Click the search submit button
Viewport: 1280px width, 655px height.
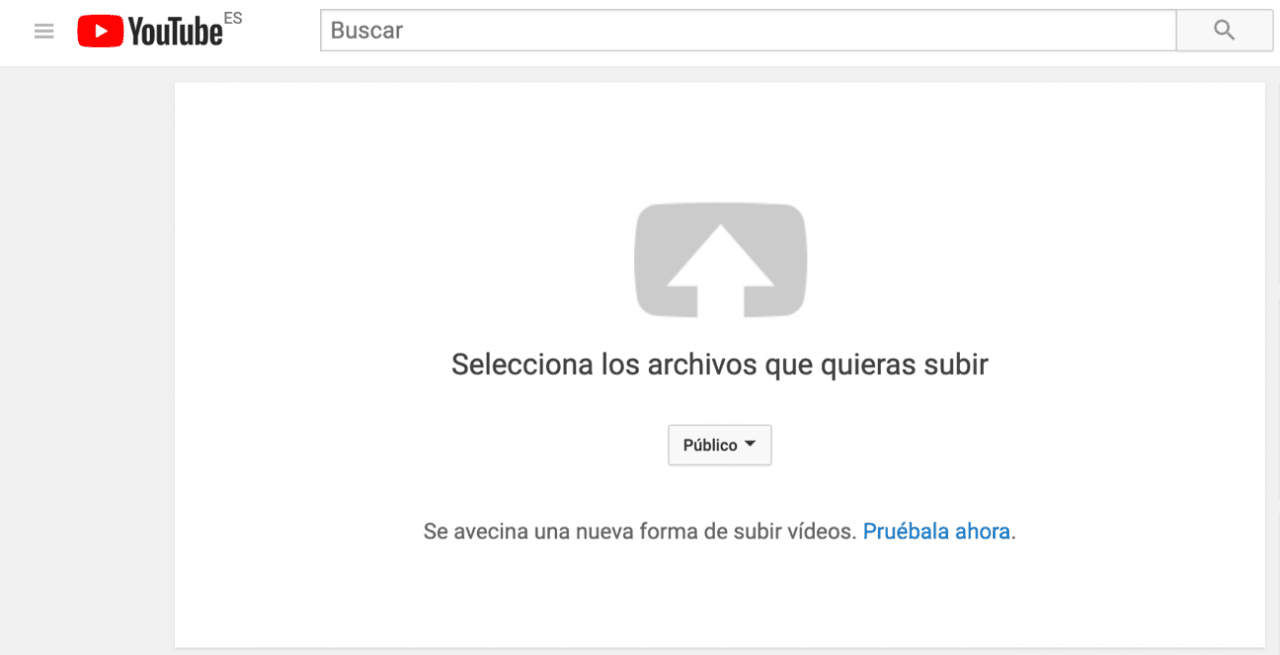pos(1223,30)
